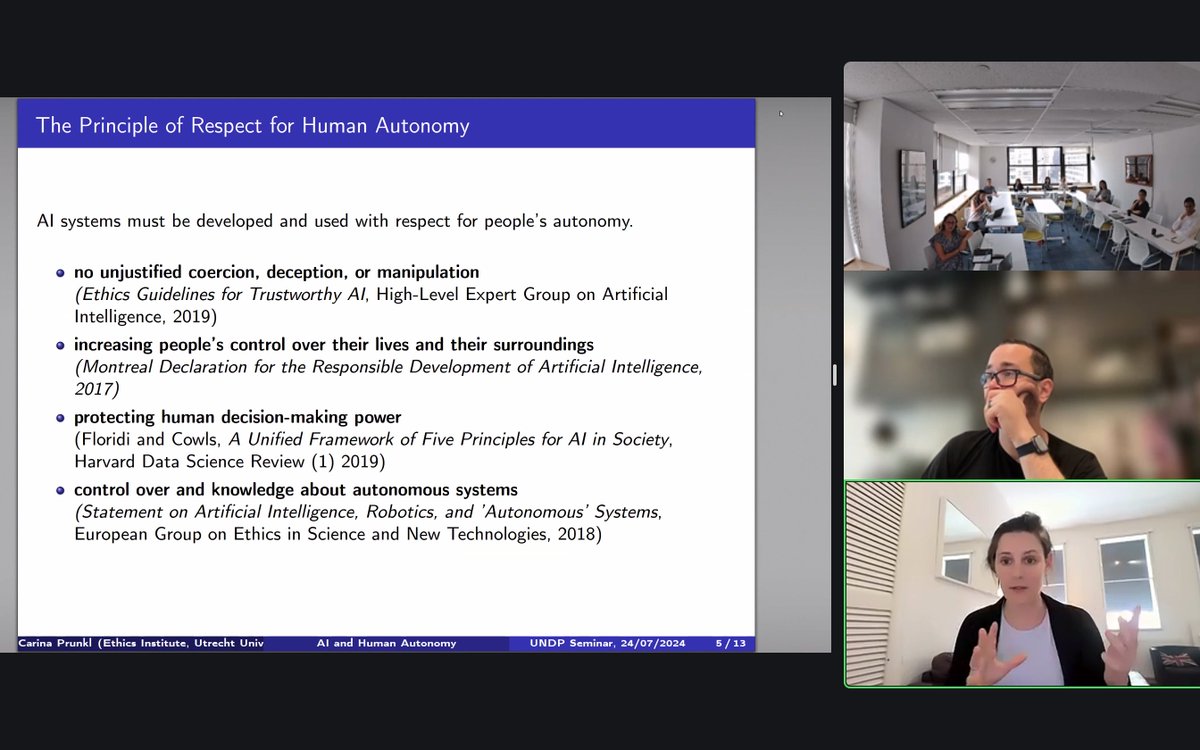Click footer author 'Carina Prunkl (Ethics Institute, Utrecht Univ'
This screenshot has height=750, width=1200.
(141, 643)
